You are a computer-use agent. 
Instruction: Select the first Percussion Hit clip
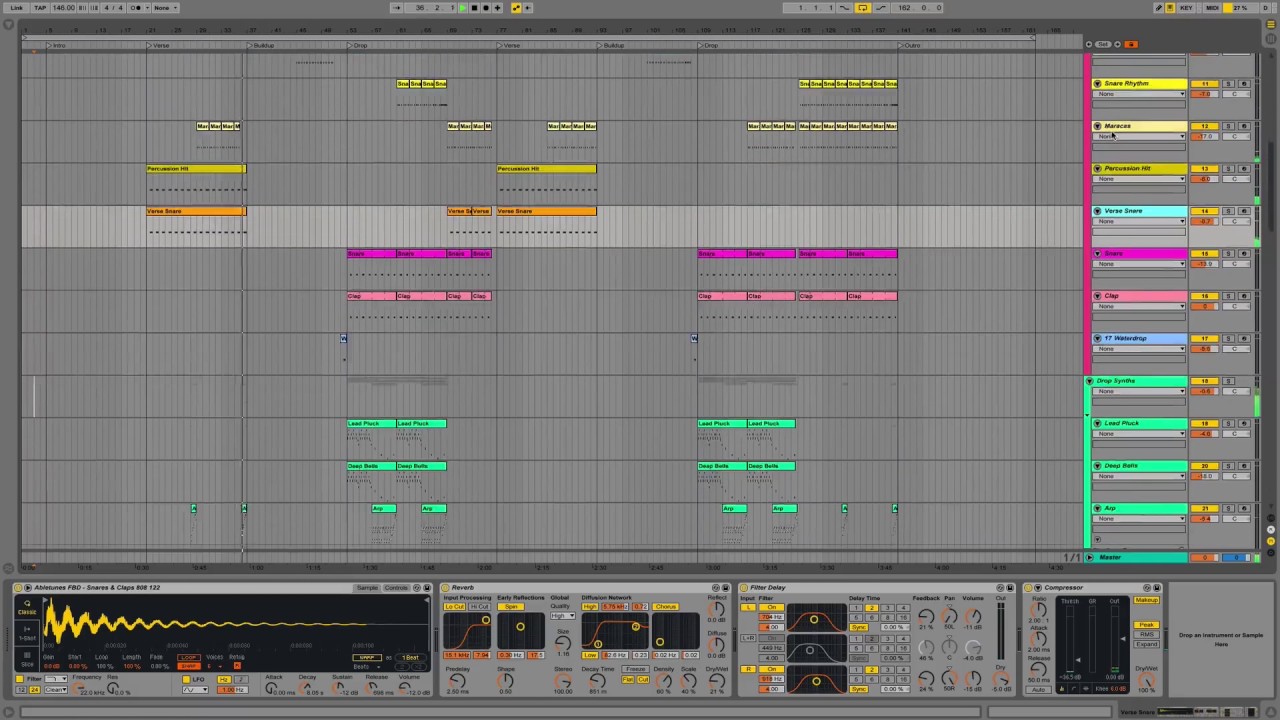tap(196, 169)
